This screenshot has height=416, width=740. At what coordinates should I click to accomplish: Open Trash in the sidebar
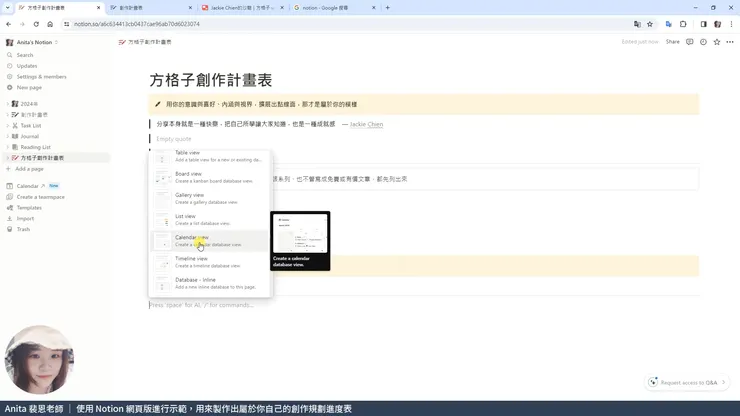(x=23, y=229)
